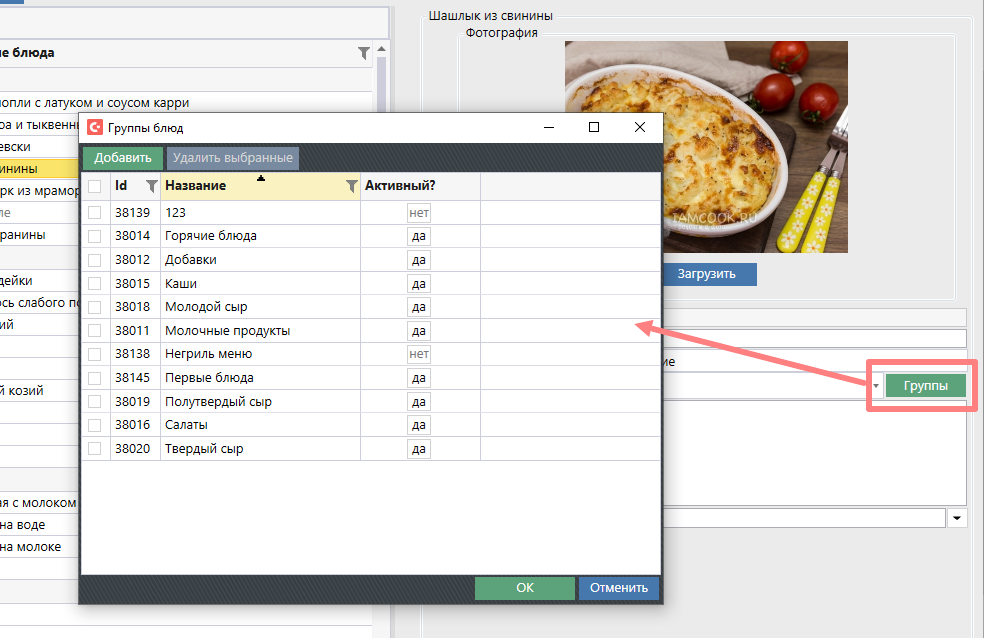The image size is (984, 638).
Task: Open dropdown arrow left of Группы button
Action: [x=876, y=387]
